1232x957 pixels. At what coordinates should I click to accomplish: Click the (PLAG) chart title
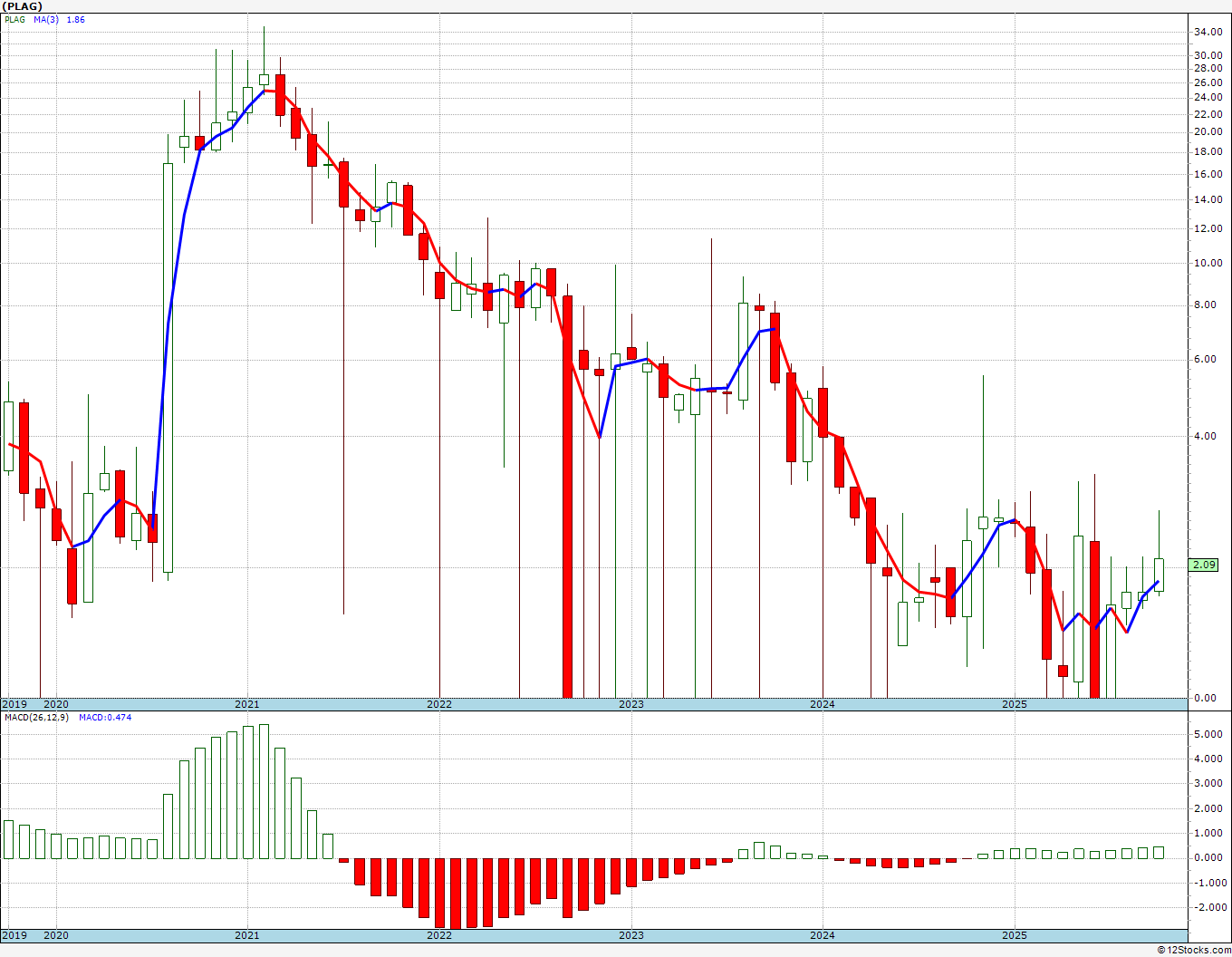pos(23,6)
